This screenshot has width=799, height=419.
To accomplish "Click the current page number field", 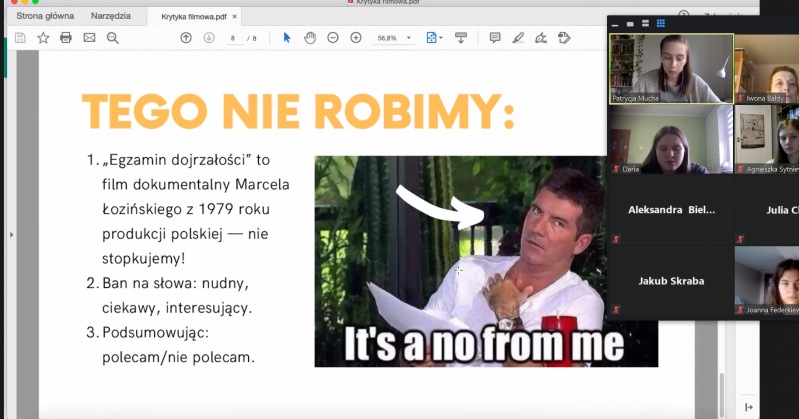I will (233, 38).
